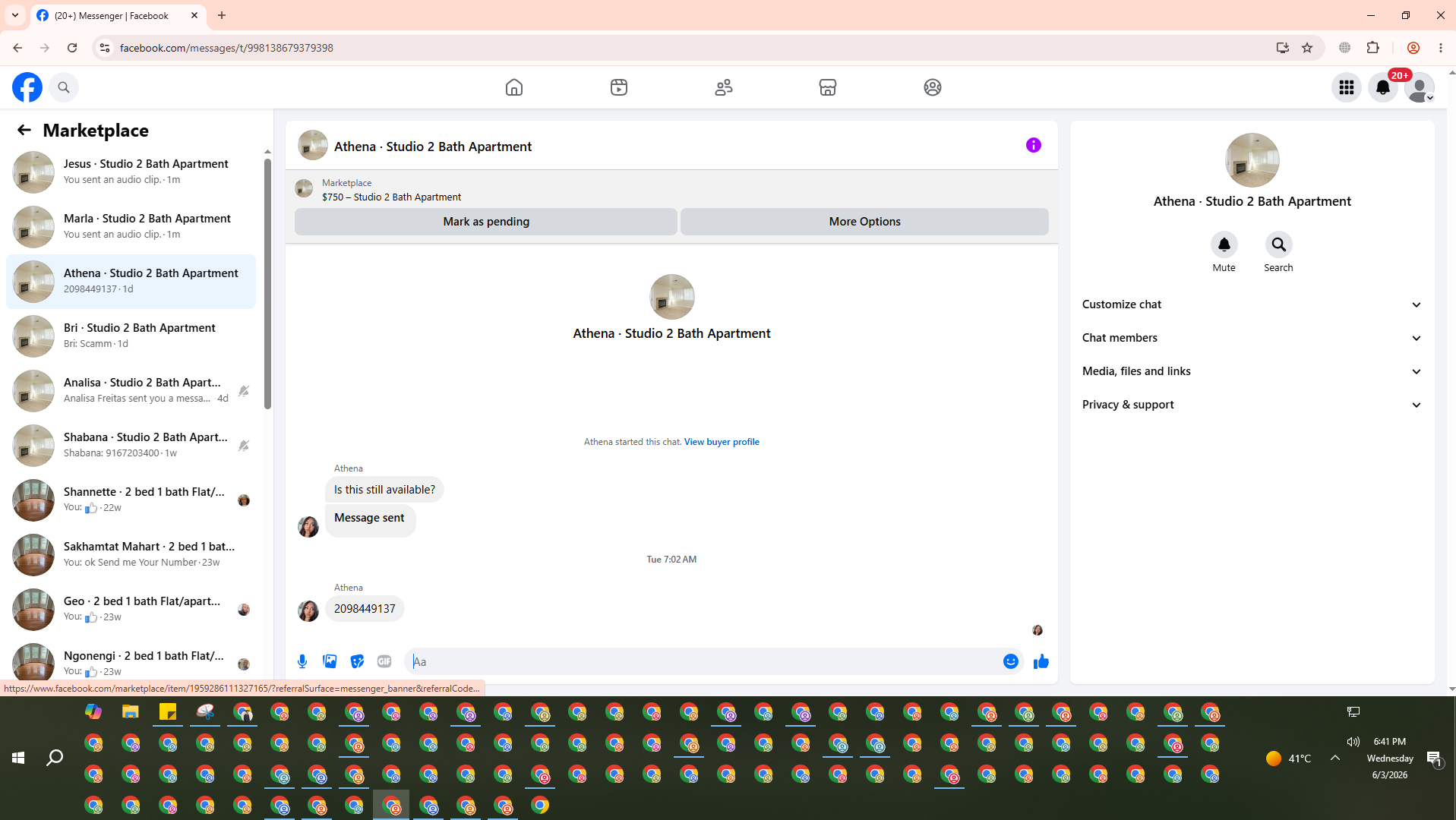Open View buyer profile link
The width and height of the screenshot is (1456, 820).
[722, 442]
